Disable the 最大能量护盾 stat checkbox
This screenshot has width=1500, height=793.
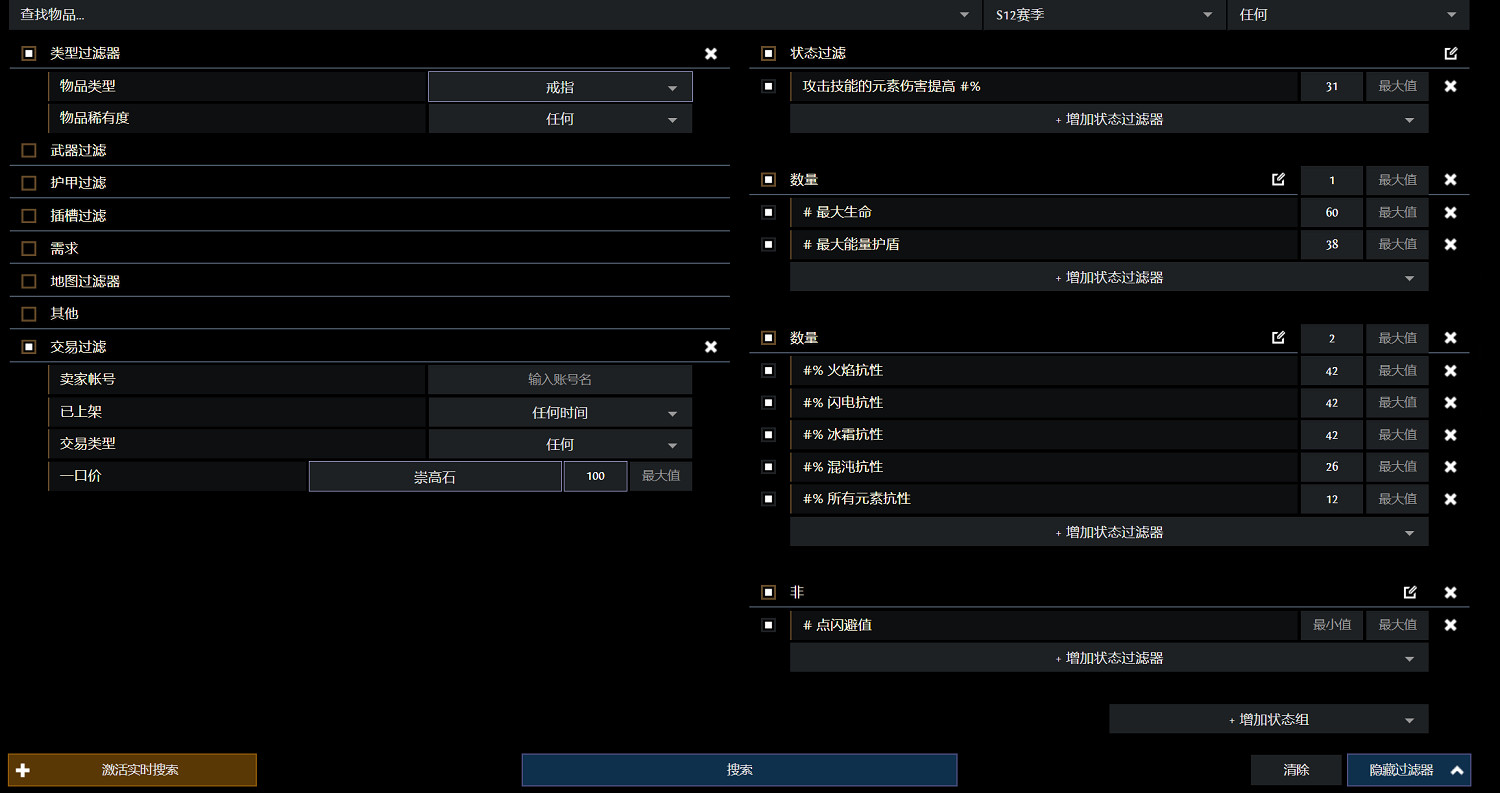[x=768, y=244]
